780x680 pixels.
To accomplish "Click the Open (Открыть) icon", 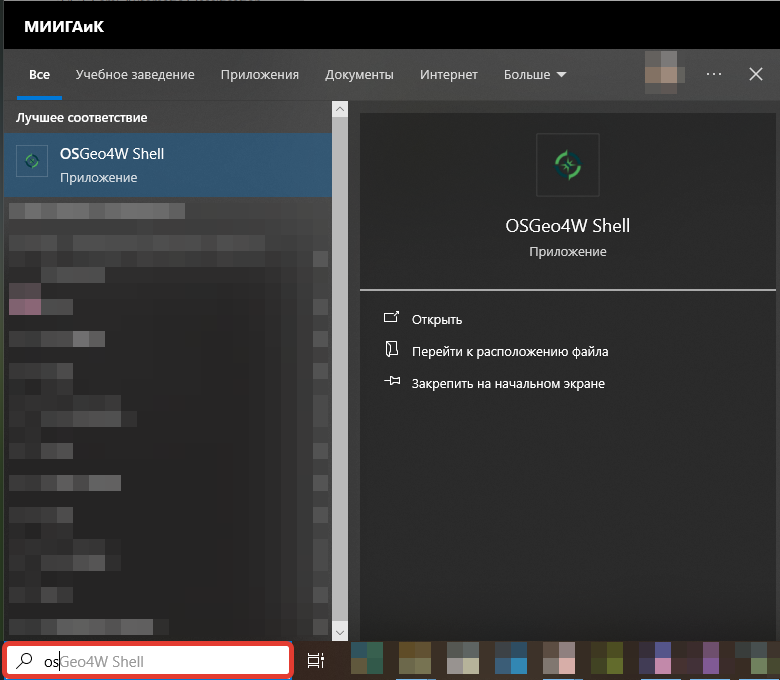I will [x=391, y=317].
